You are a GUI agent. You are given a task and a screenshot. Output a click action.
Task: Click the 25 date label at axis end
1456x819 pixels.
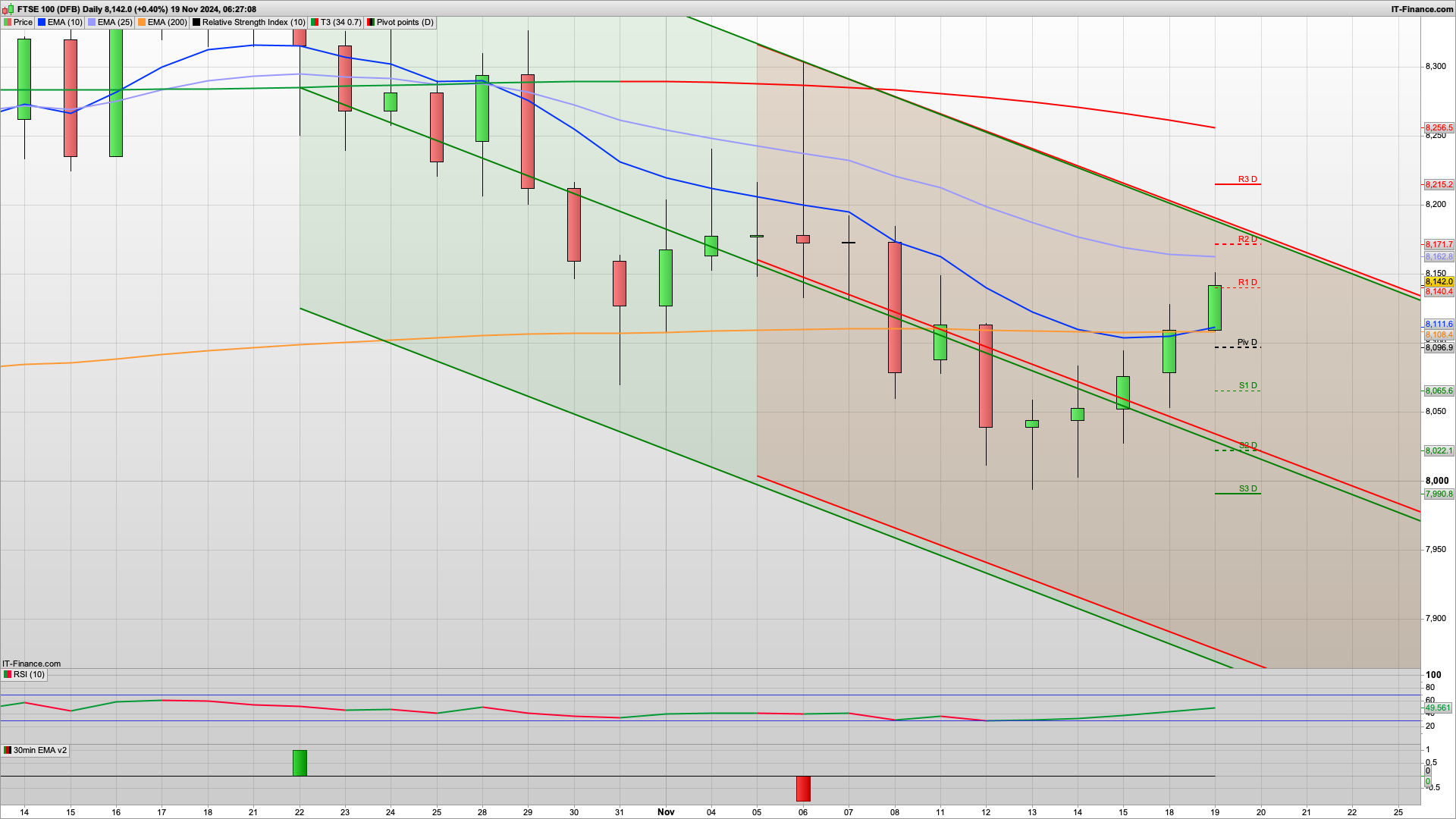(1398, 812)
